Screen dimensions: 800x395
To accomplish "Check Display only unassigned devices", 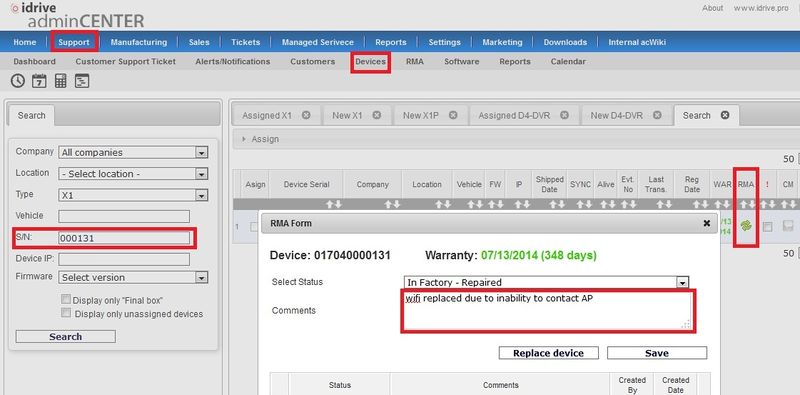I will click(x=66, y=313).
